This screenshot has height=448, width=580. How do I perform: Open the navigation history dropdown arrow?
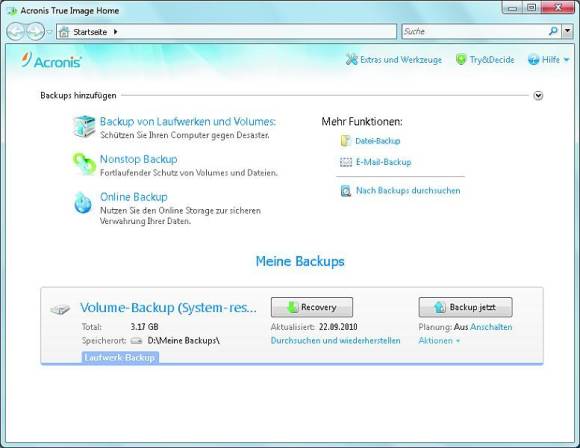coord(49,32)
